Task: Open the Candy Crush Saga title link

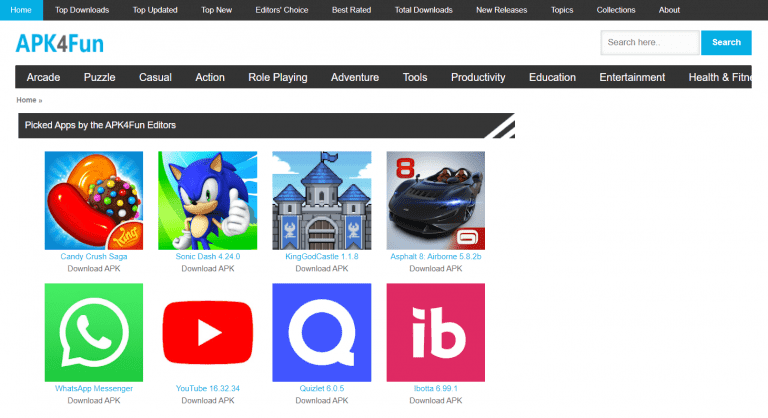Action: click(x=94, y=256)
